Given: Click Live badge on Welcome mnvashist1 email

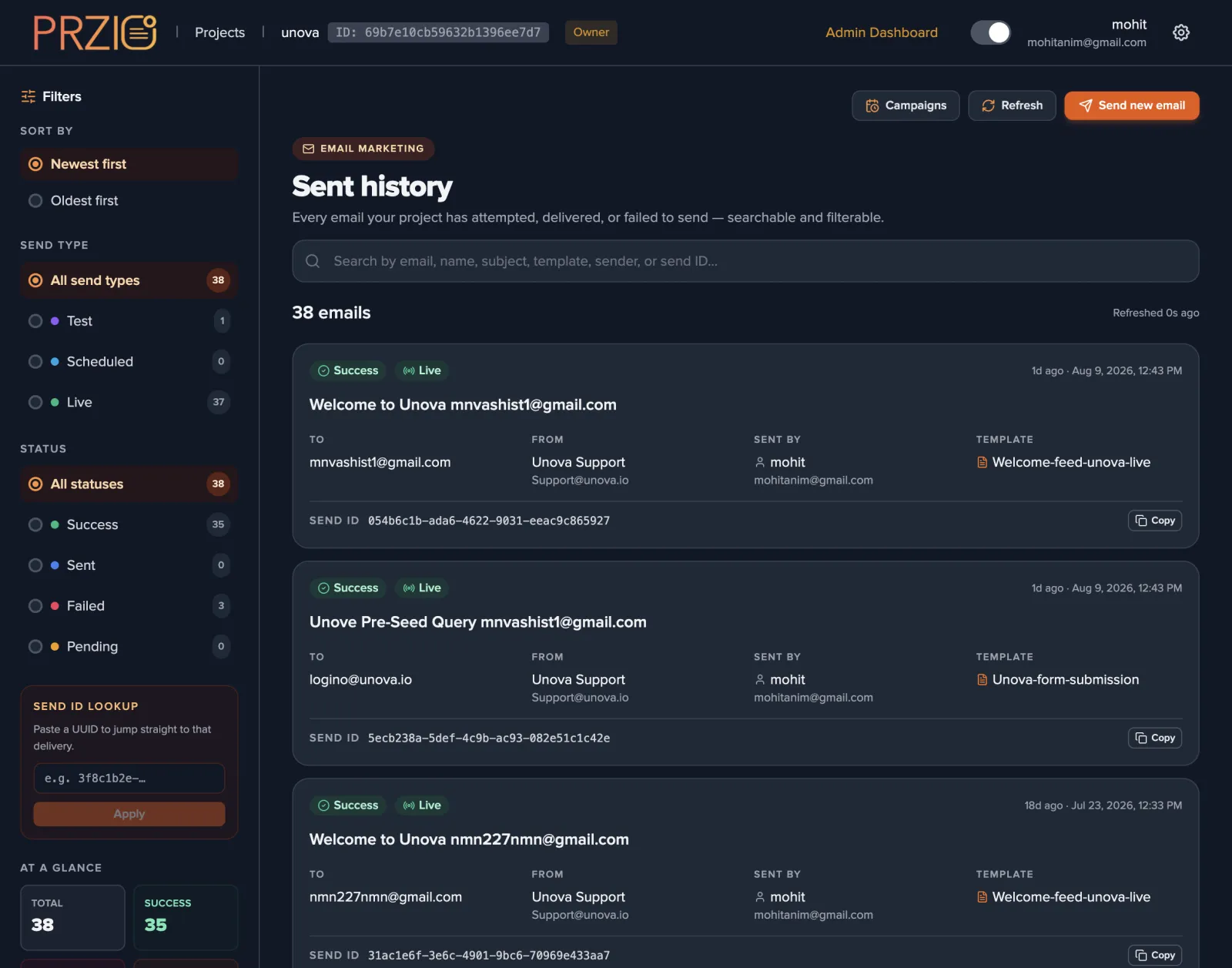Looking at the screenshot, I should [422, 370].
